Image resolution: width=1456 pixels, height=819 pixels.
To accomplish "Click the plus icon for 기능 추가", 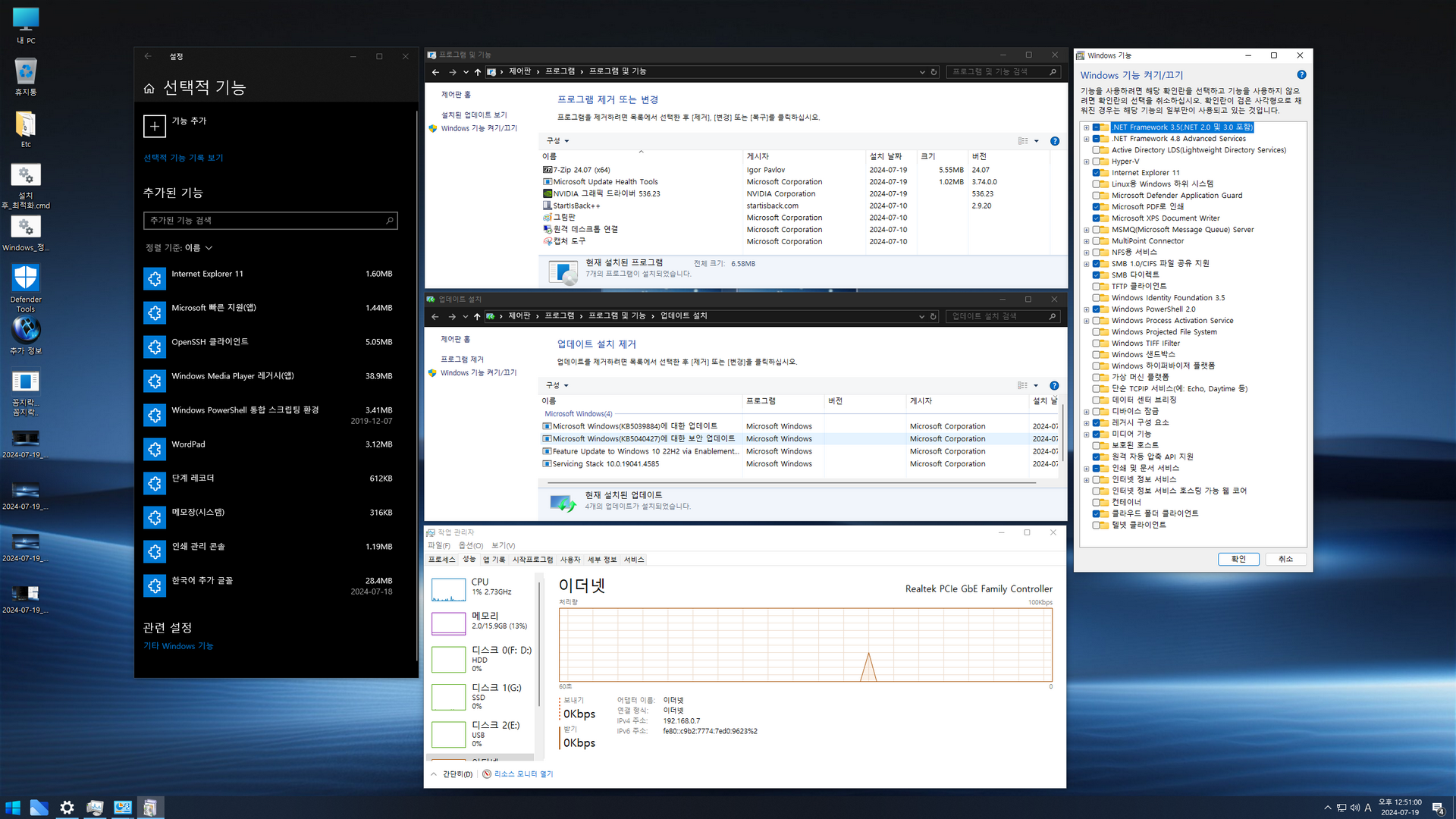I will pyautogui.click(x=155, y=126).
